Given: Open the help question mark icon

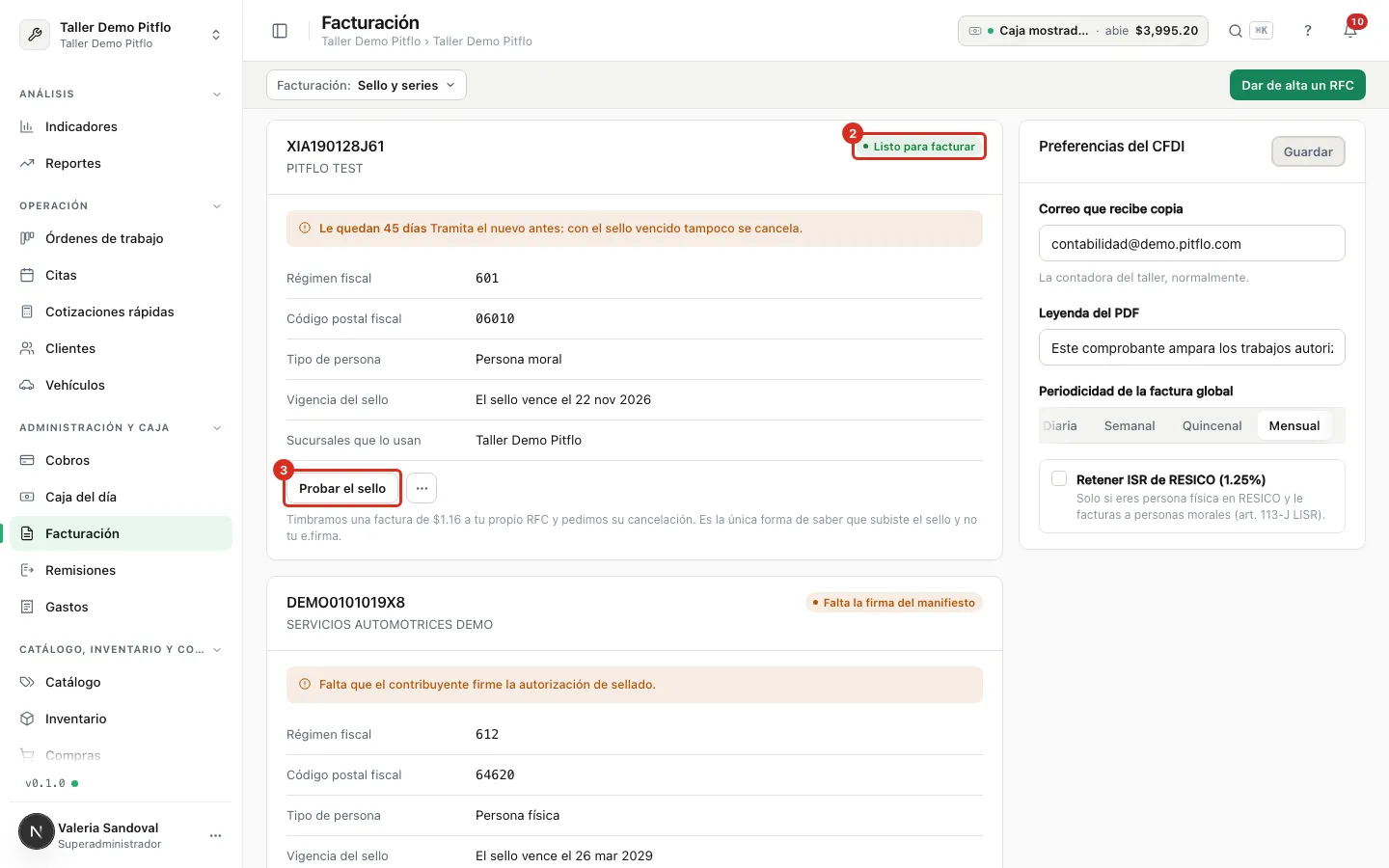Looking at the screenshot, I should coord(1308,31).
